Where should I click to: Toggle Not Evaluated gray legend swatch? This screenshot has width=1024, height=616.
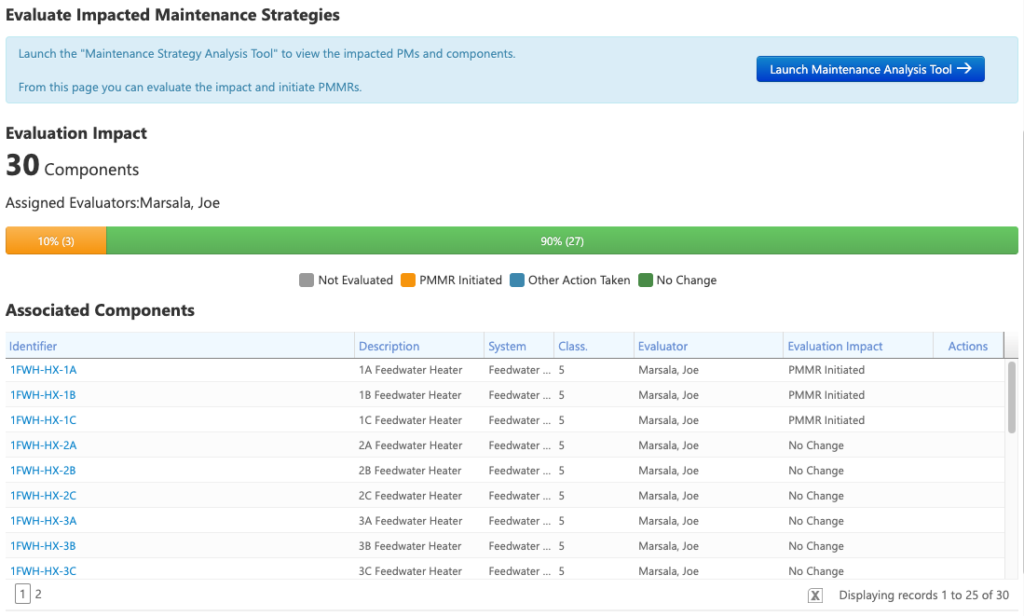pos(306,280)
